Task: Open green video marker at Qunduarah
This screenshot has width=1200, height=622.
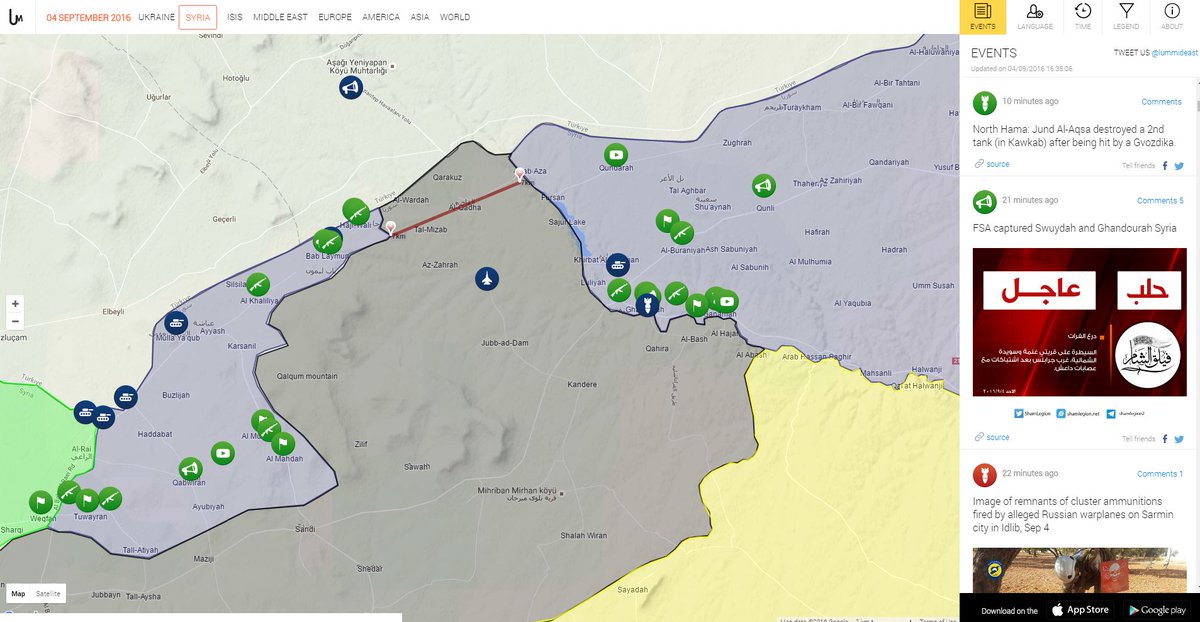Action: point(616,155)
